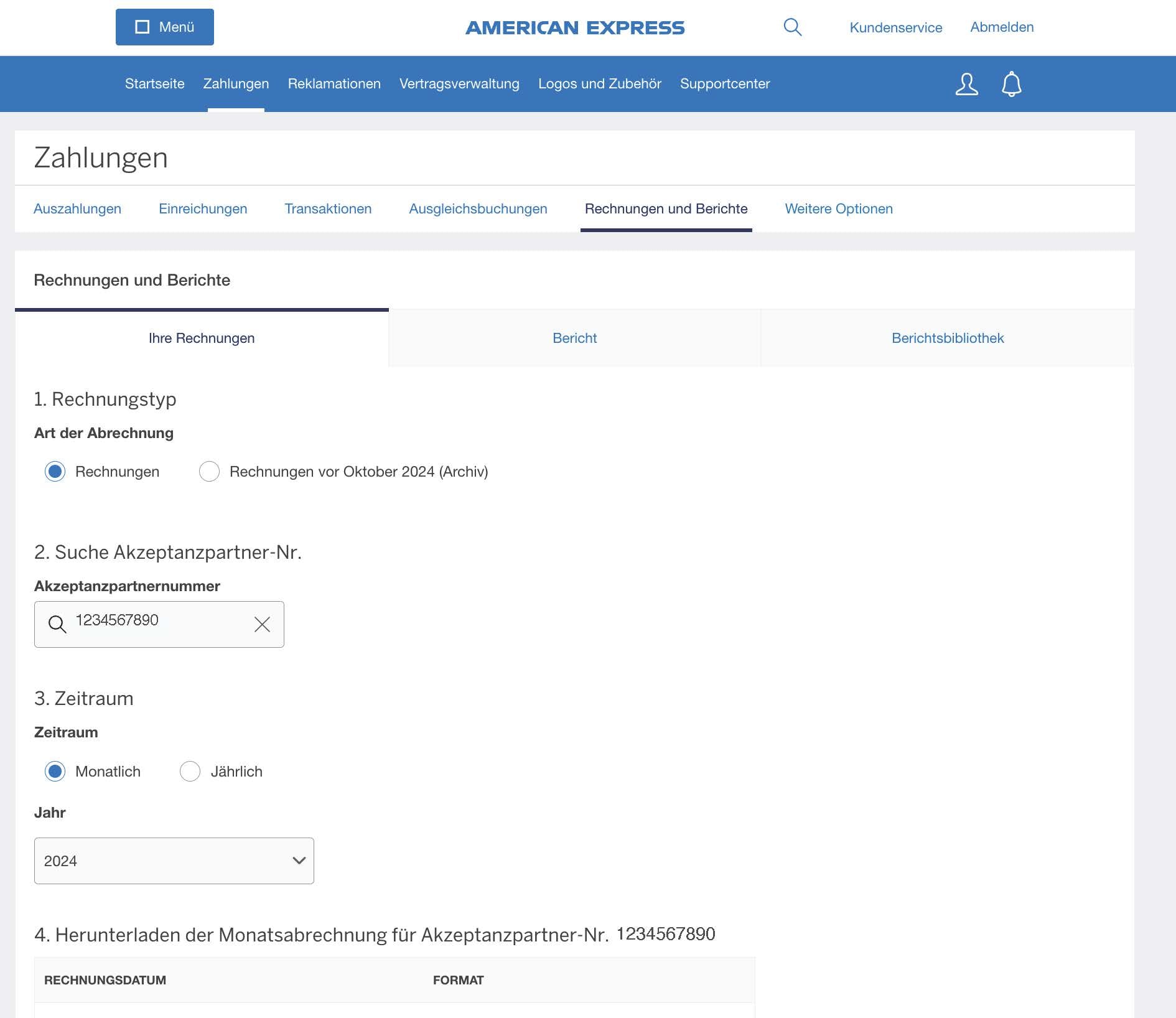1176x1018 pixels.
Task: Clear the Akzeptanzpartnernummer field with the X
Action: click(261, 624)
